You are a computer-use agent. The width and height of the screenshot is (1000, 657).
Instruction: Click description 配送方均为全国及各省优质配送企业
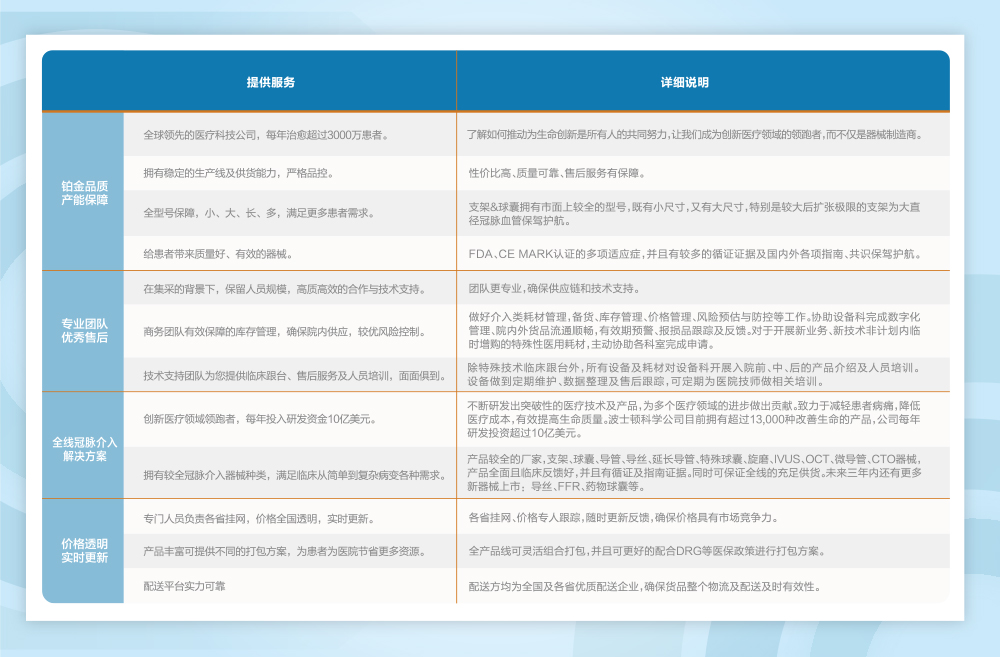tap(645, 586)
